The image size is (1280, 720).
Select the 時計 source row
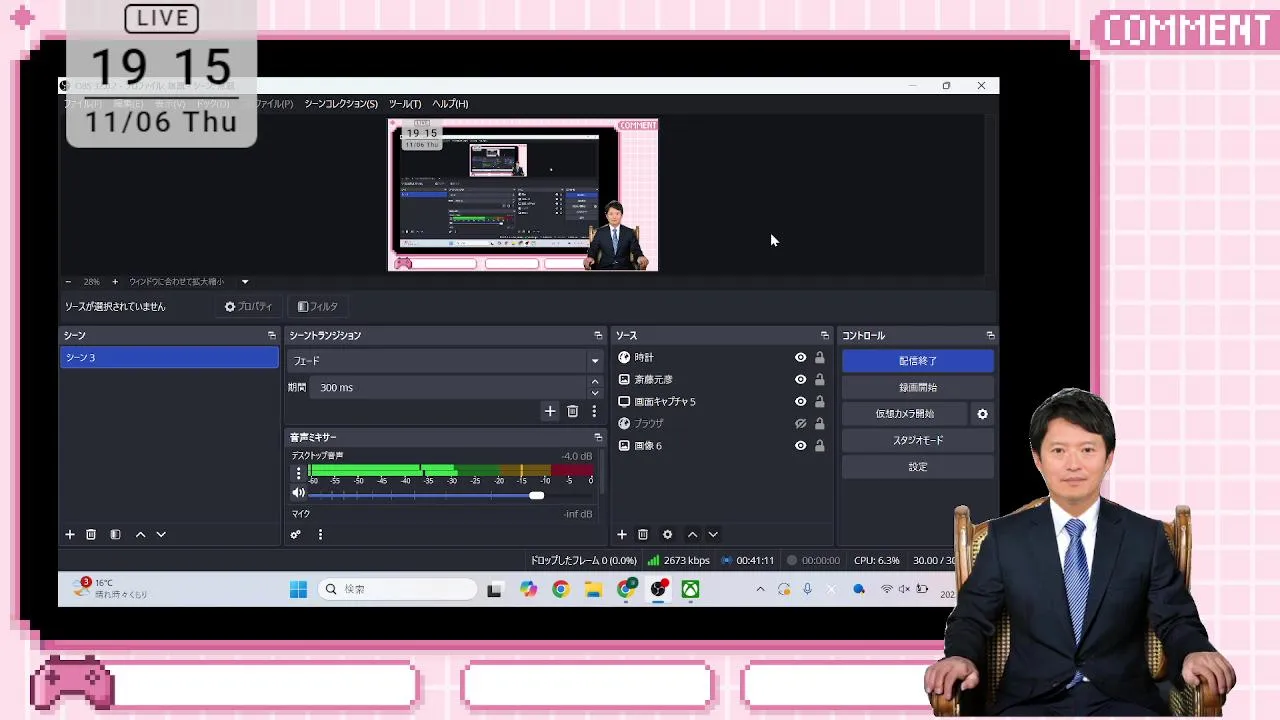pos(722,358)
